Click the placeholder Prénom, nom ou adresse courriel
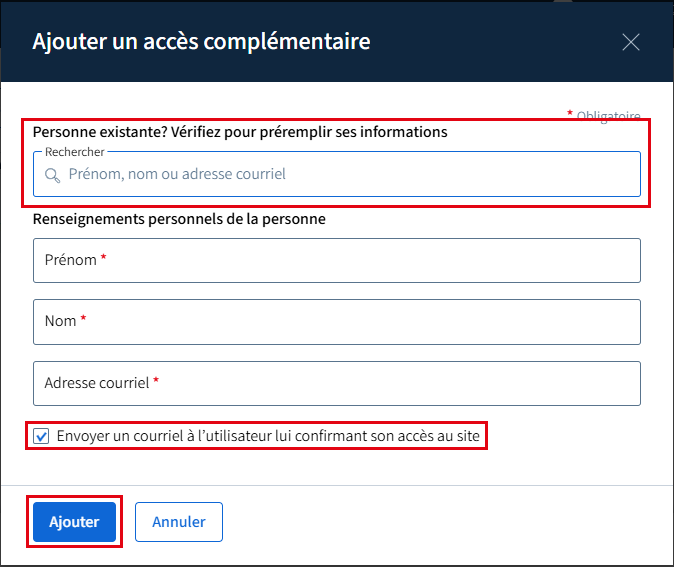 tap(177, 174)
